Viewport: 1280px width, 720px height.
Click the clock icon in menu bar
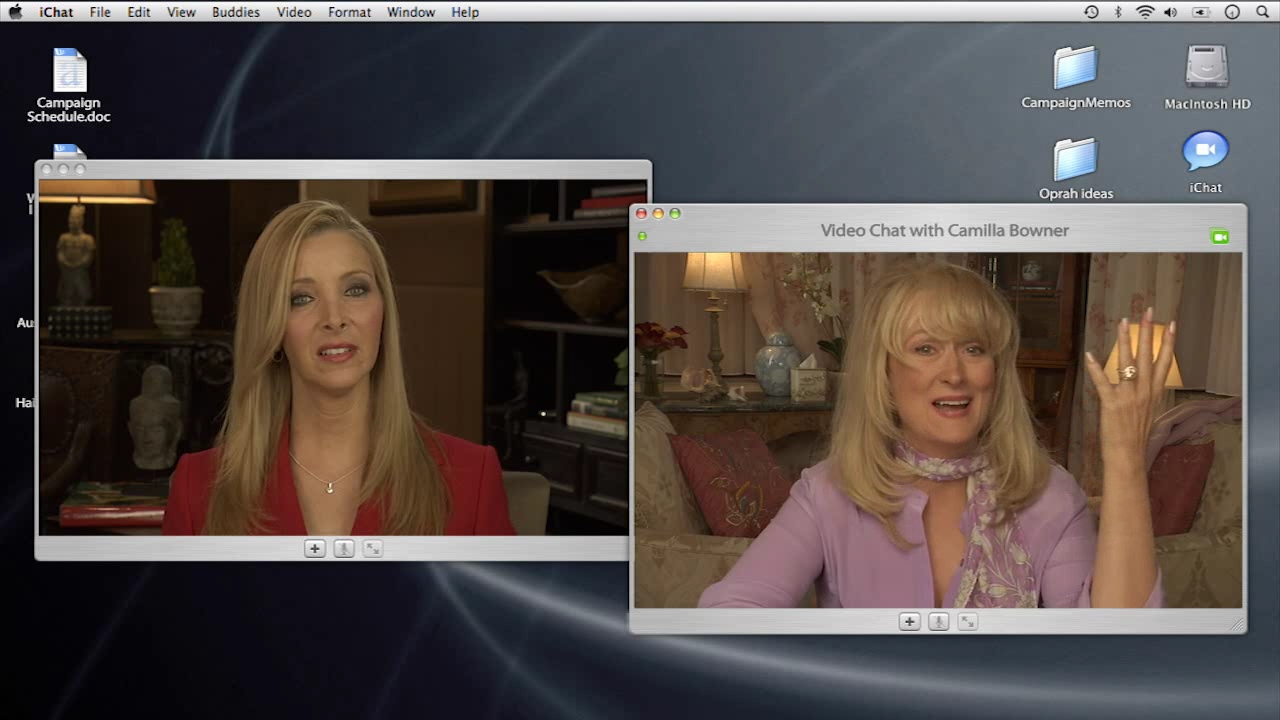tap(1232, 12)
